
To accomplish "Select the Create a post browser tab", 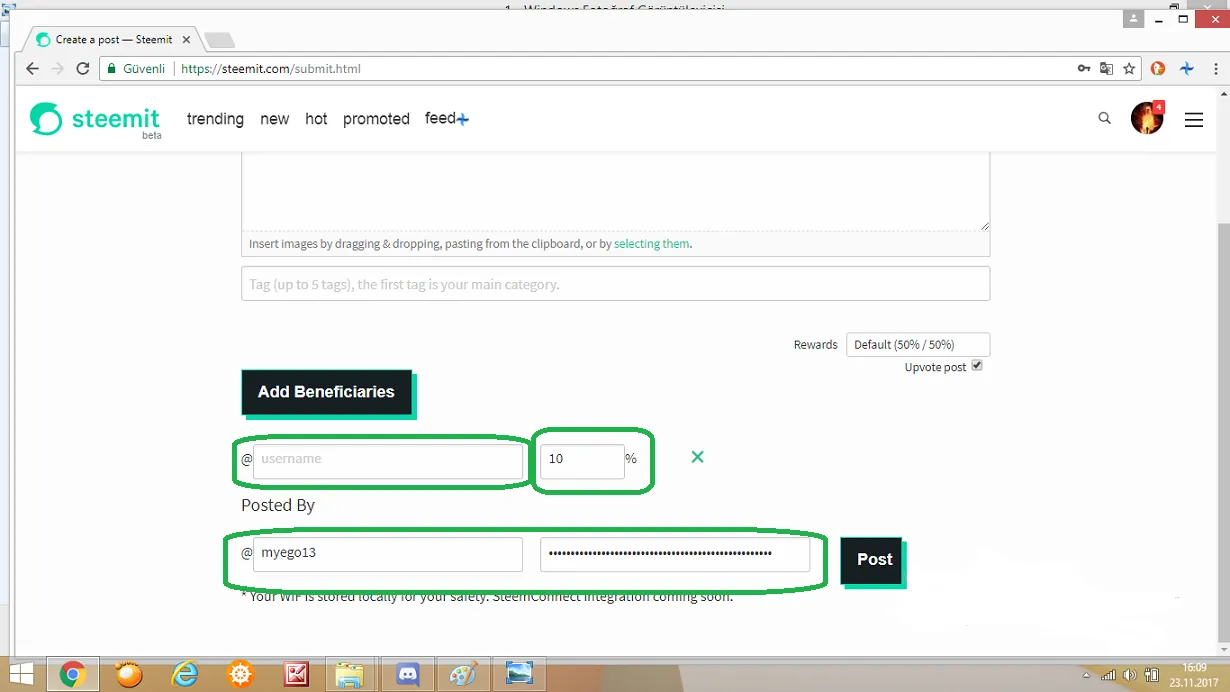I will tap(112, 40).
